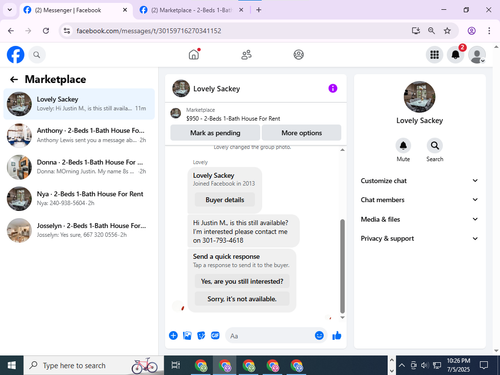The width and height of the screenshot is (500, 375).
Task: Switch to Marketplace 2-Beds 1-Bath tab
Action: pyautogui.click(x=192, y=10)
